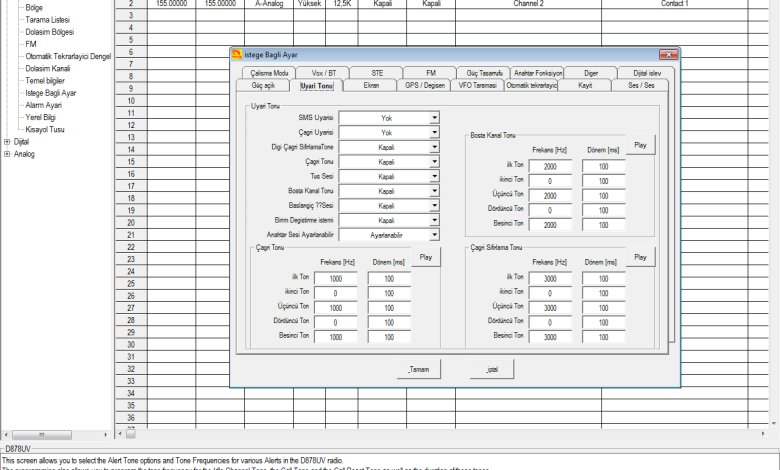The width and height of the screenshot is (780, 470).
Task: Edit Bosta Kanal Tonu Üçüncü Ton period
Action: [x=603, y=196]
